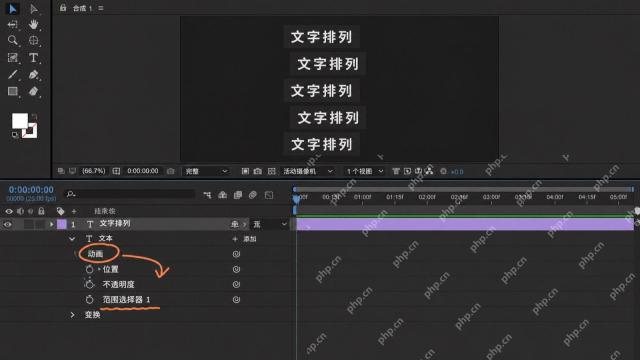This screenshot has height=360, width=640.
Task: Click the swap fill and stroke arrows
Action: pyautogui.click(x=34, y=117)
